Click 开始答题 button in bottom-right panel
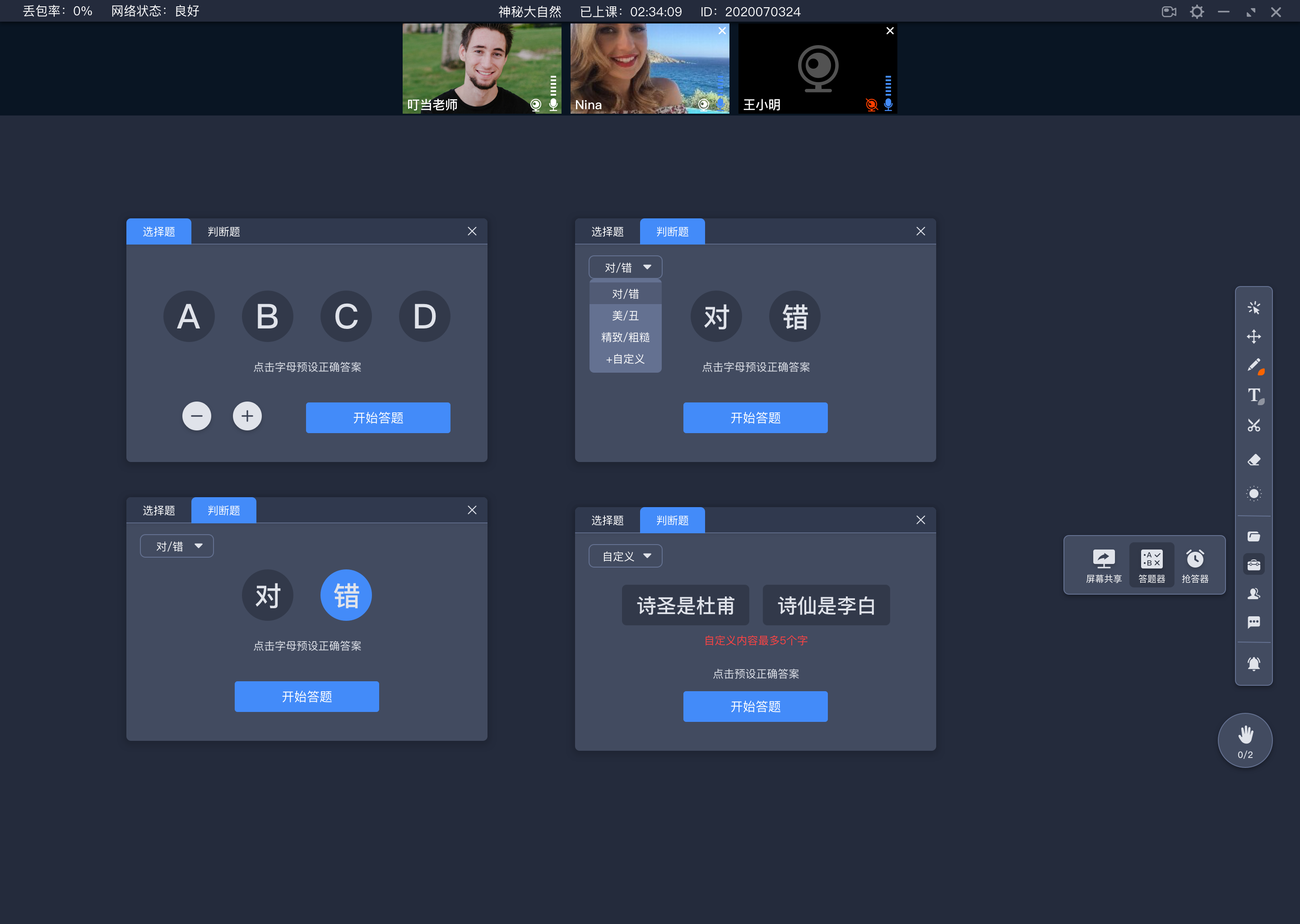 pyautogui.click(x=755, y=707)
